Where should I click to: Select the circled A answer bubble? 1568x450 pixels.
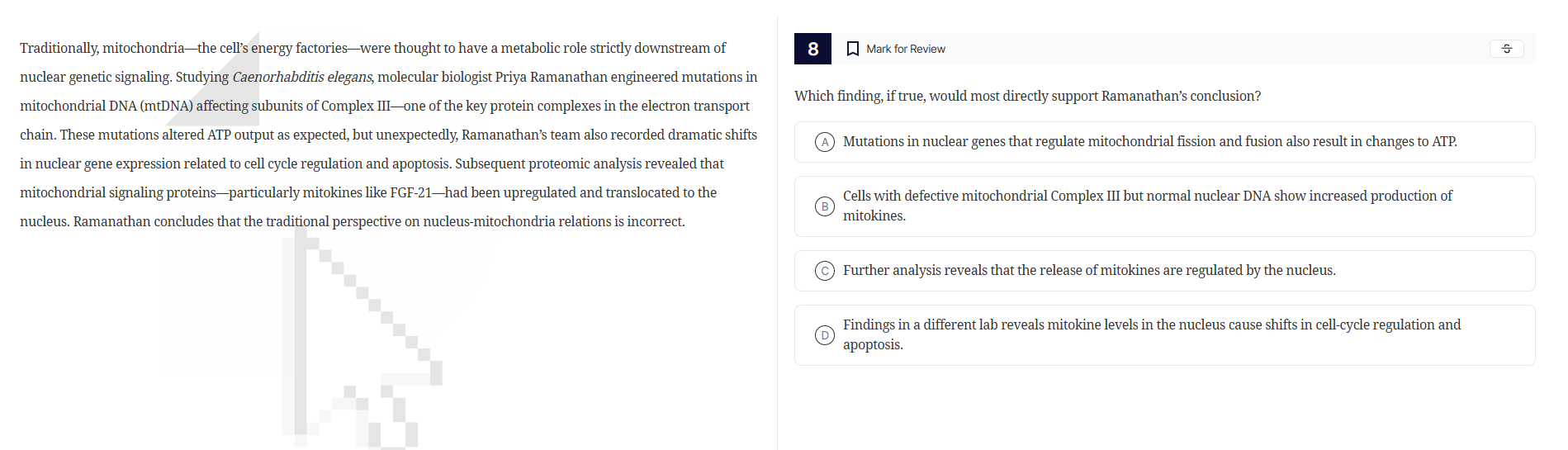824,142
